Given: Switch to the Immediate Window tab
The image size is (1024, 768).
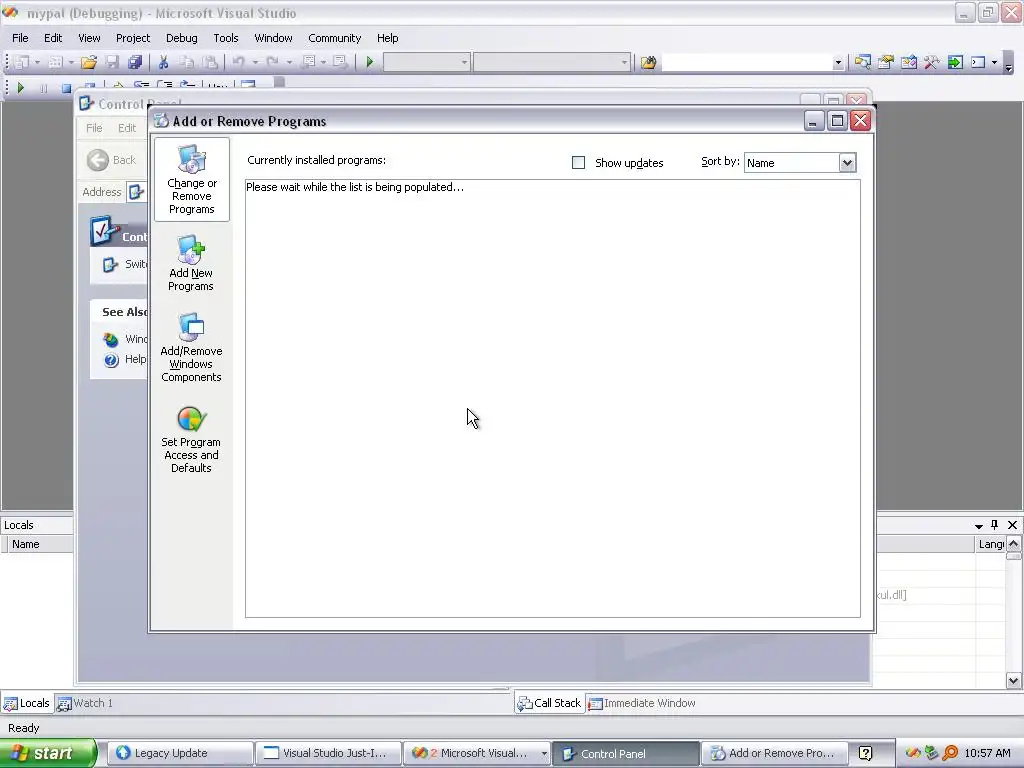Looking at the screenshot, I should [x=643, y=703].
